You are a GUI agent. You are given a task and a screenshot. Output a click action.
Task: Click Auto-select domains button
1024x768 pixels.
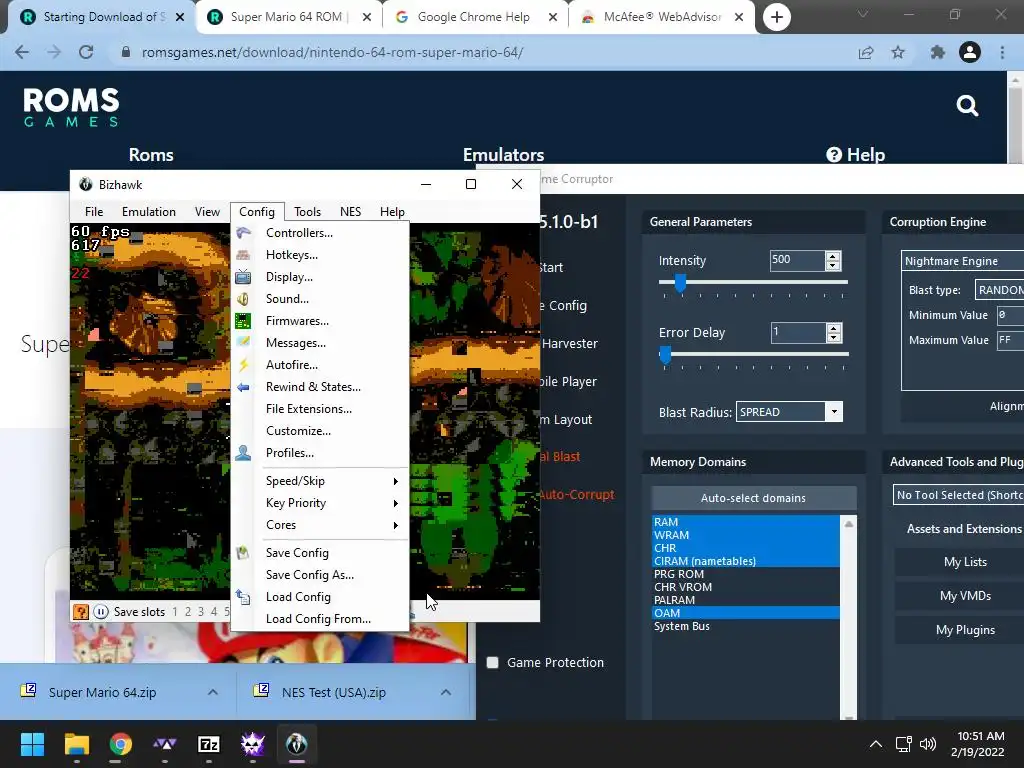pos(754,498)
